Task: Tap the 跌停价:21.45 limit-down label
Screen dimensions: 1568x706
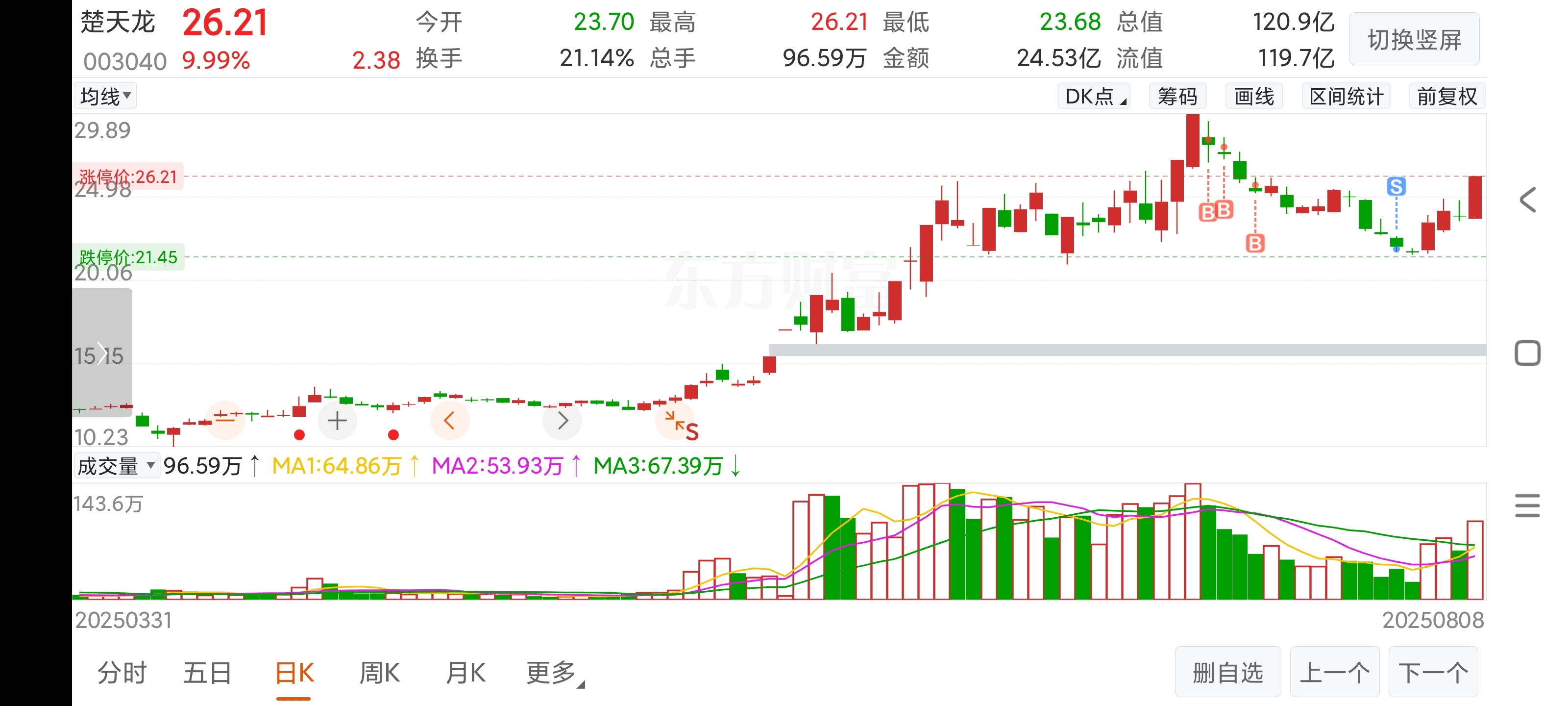Action: click(128, 257)
